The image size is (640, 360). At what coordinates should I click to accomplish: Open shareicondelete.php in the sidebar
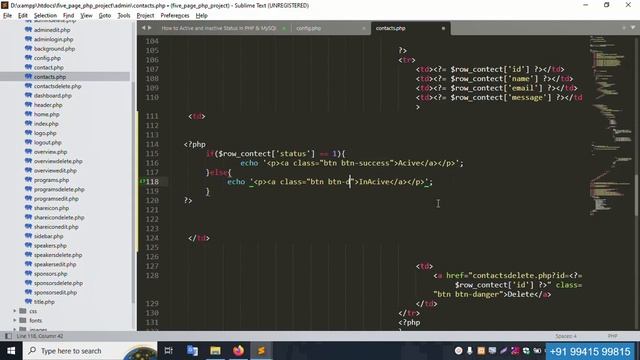click(x=59, y=218)
